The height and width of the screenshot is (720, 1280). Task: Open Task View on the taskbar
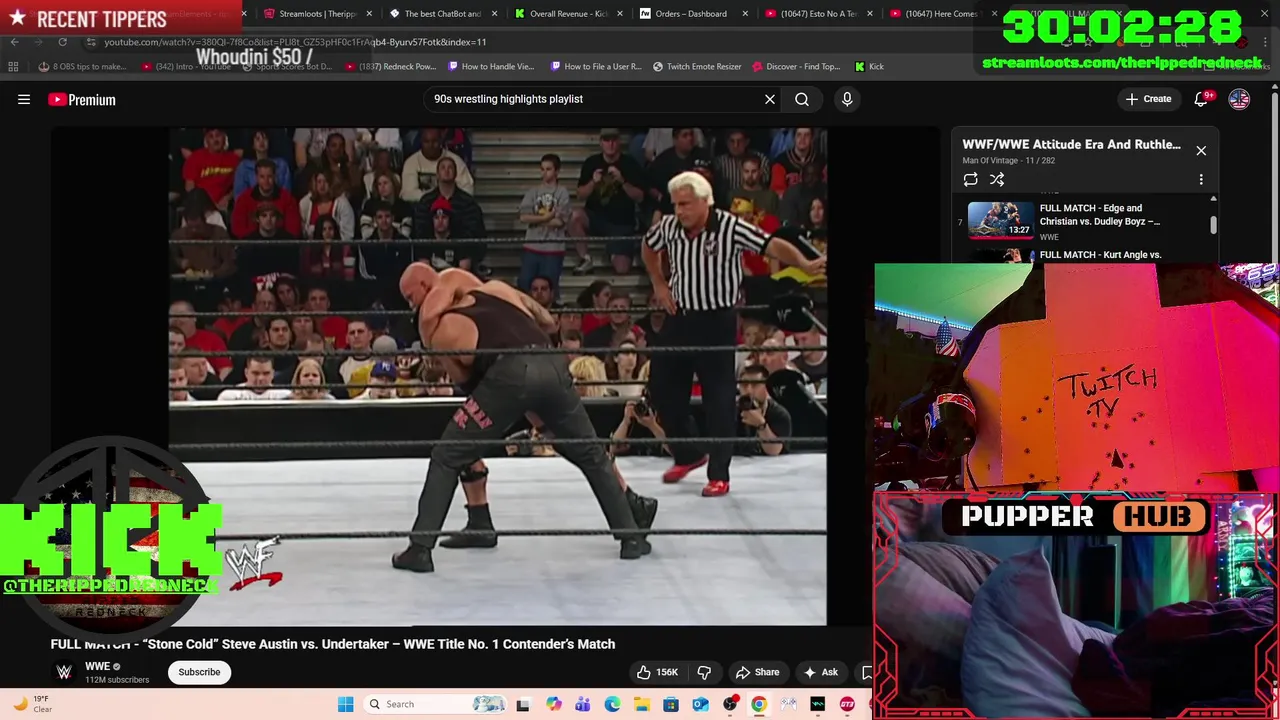(x=522, y=704)
